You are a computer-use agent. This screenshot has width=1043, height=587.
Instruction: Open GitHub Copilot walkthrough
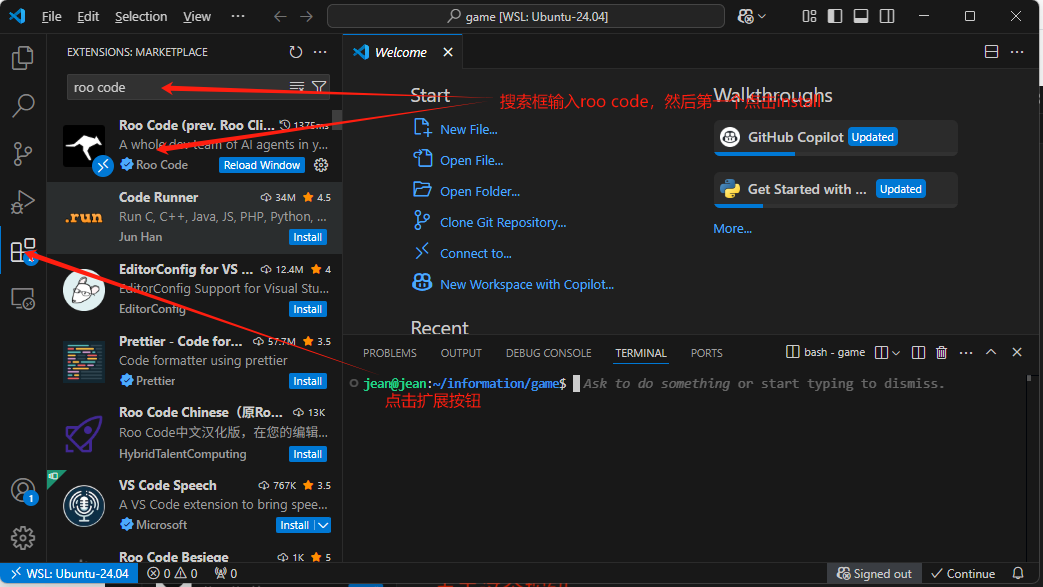(835, 138)
